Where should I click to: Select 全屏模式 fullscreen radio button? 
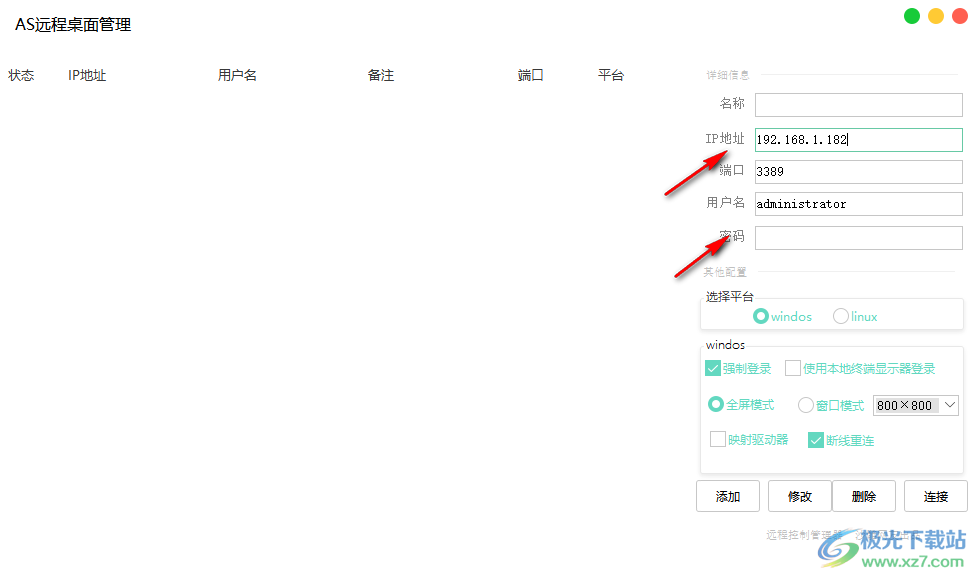[x=716, y=405]
